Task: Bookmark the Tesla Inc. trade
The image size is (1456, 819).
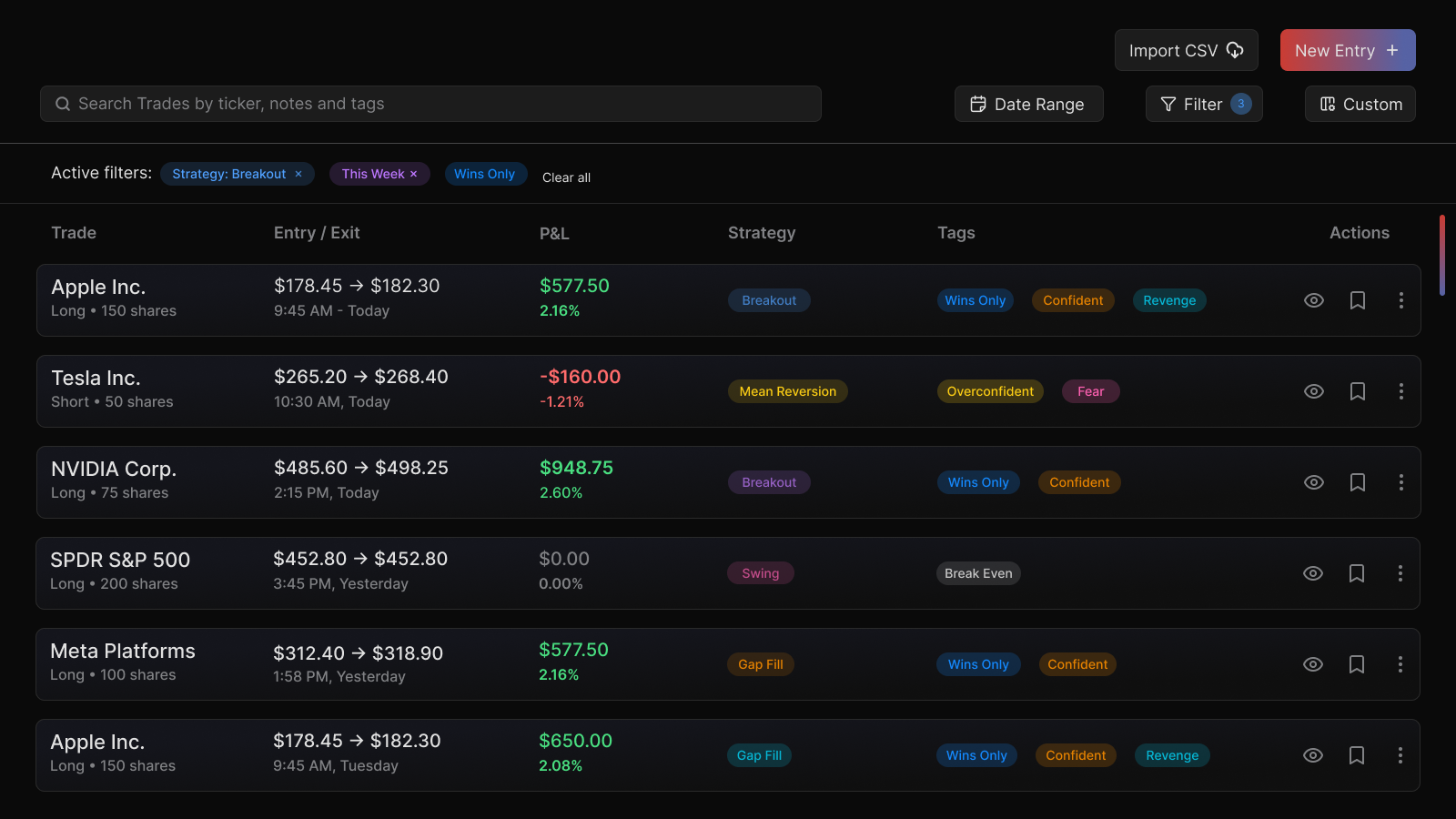Action: pyautogui.click(x=1357, y=391)
